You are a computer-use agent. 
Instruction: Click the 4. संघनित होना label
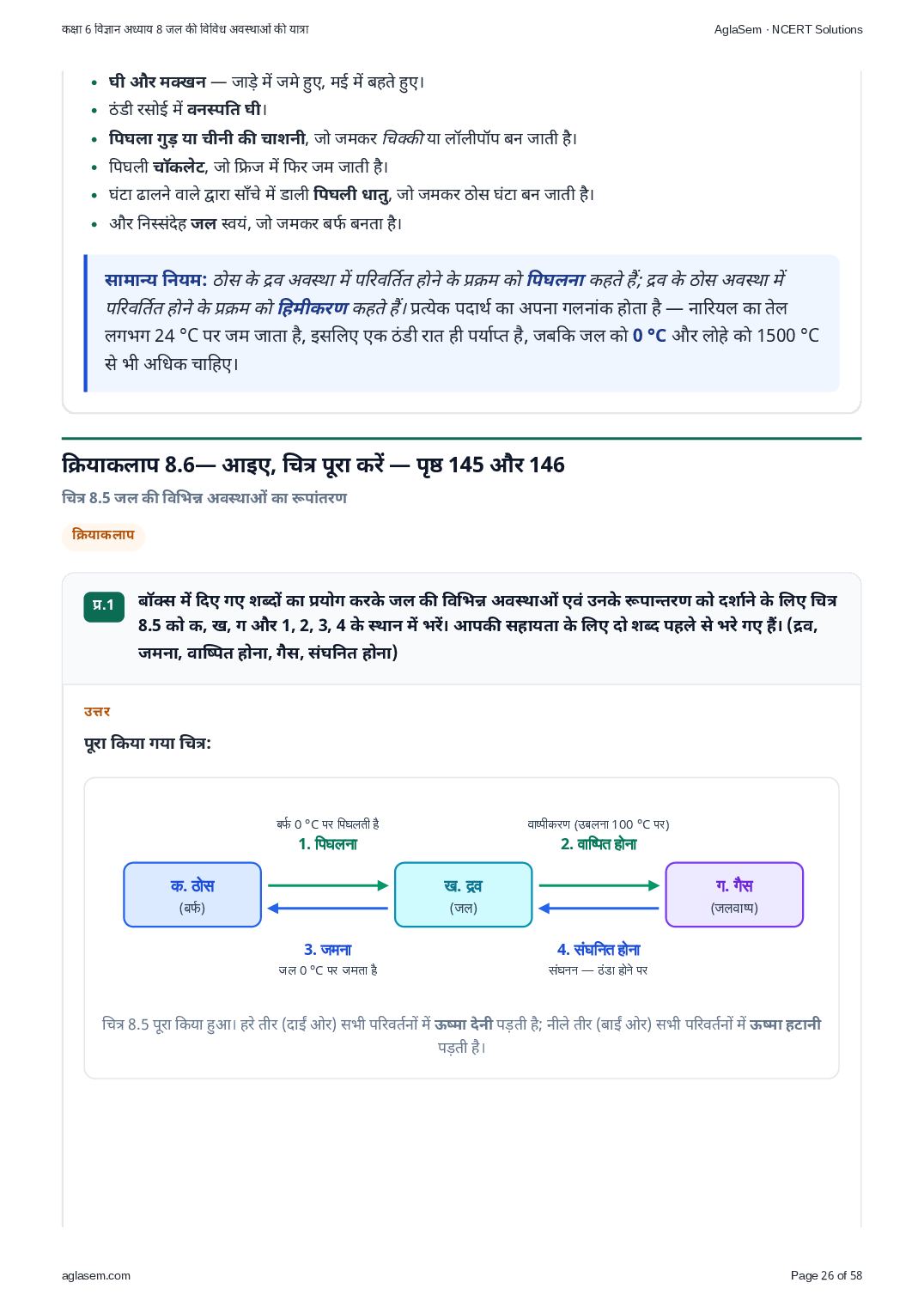(x=599, y=949)
